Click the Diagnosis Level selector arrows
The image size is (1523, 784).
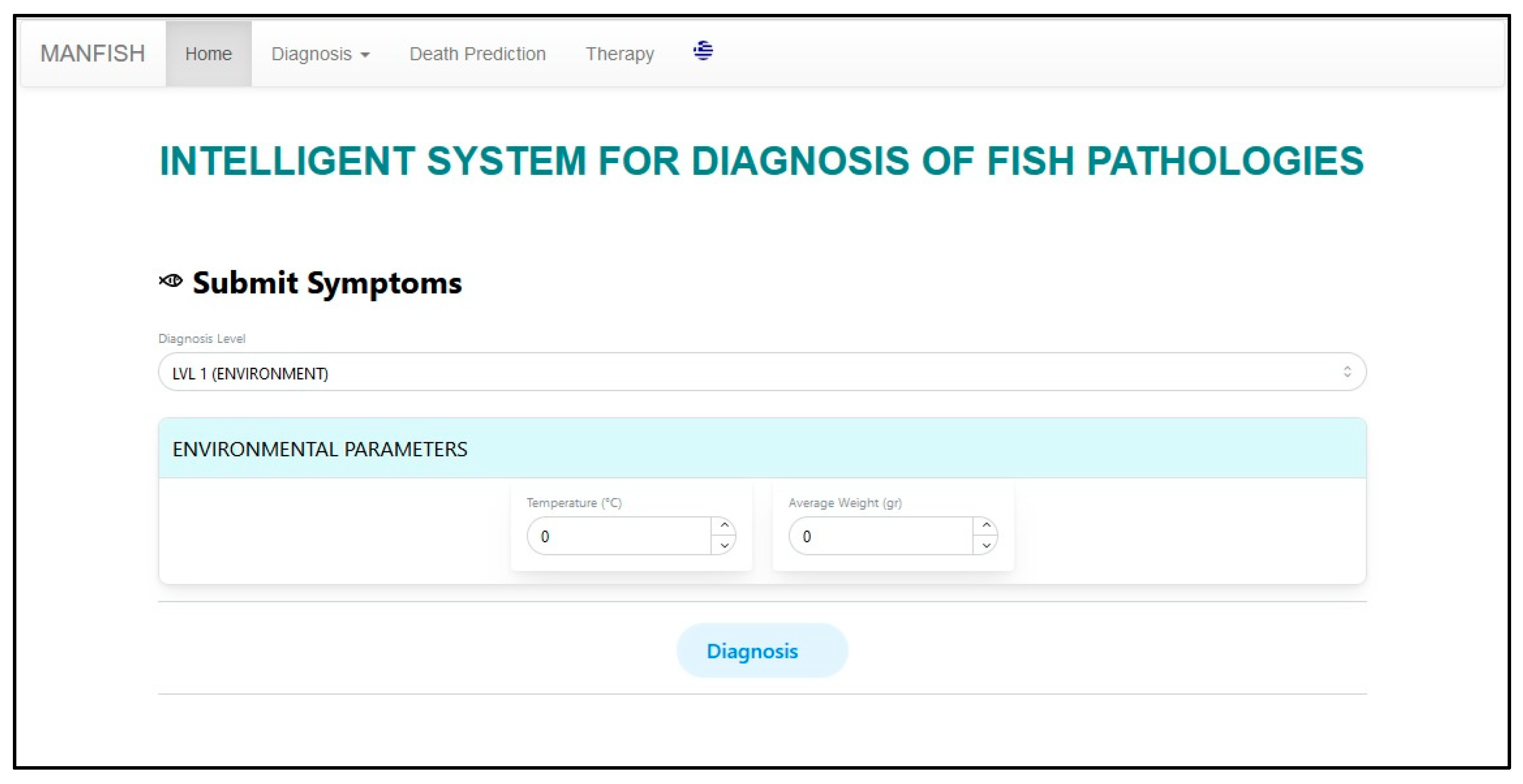(x=1347, y=372)
